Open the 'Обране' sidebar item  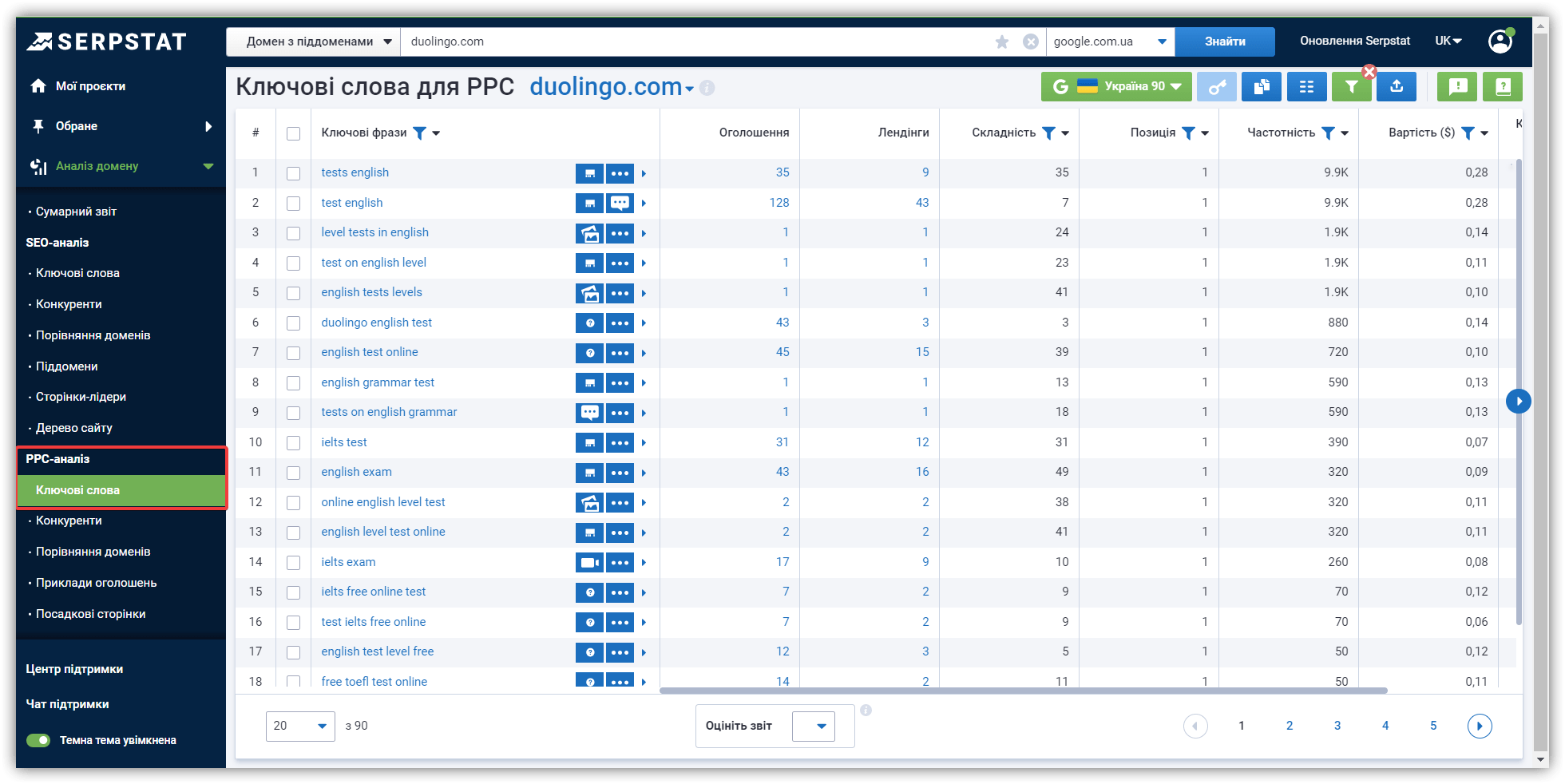pos(77,126)
